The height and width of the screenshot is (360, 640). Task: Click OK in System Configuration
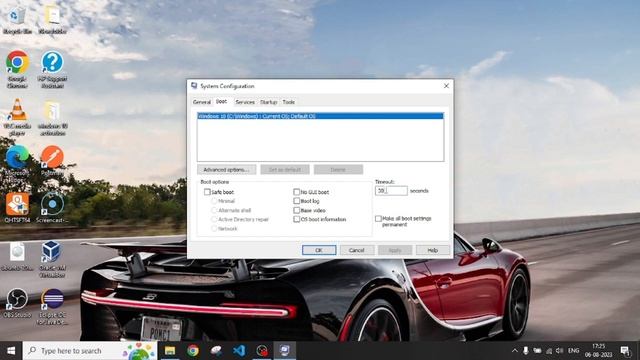click(319, 250)
